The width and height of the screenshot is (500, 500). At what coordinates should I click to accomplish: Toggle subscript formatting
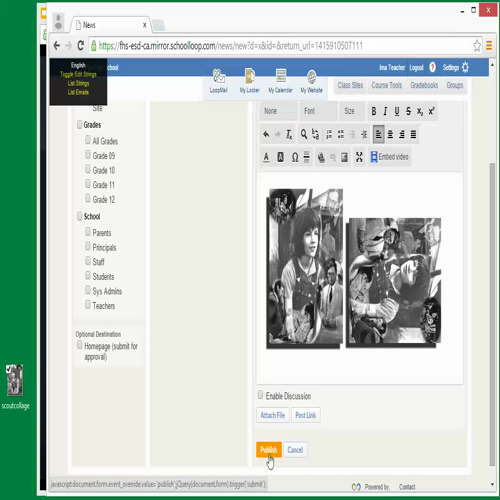pos(420,111)
